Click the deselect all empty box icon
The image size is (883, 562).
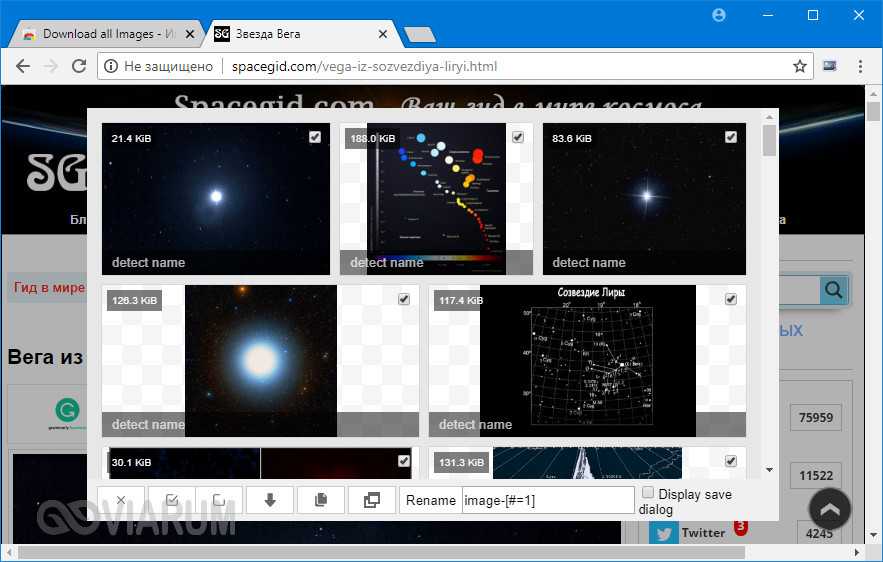pos(219,500)
